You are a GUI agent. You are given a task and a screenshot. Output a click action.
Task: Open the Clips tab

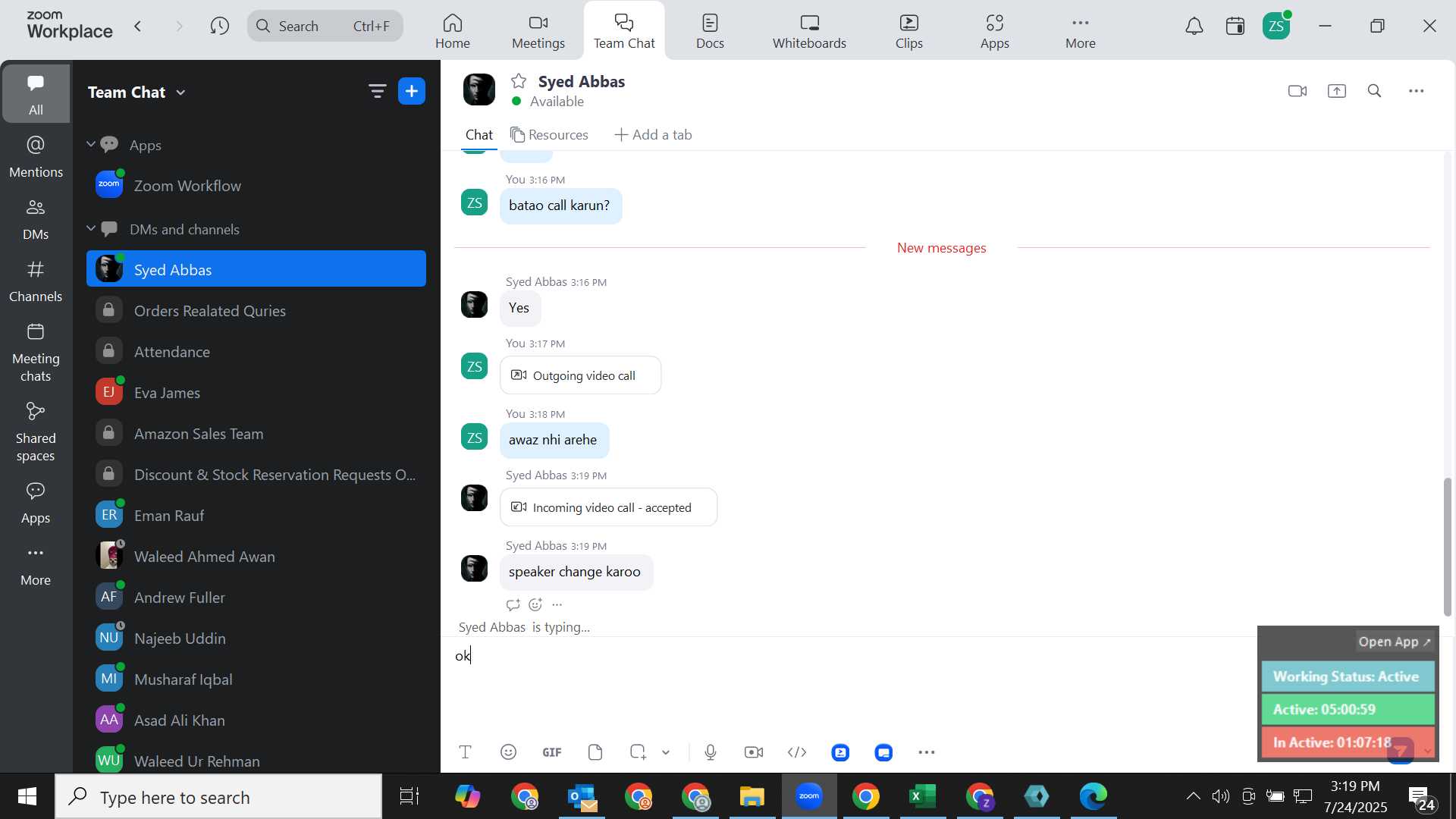pos(908,32)
